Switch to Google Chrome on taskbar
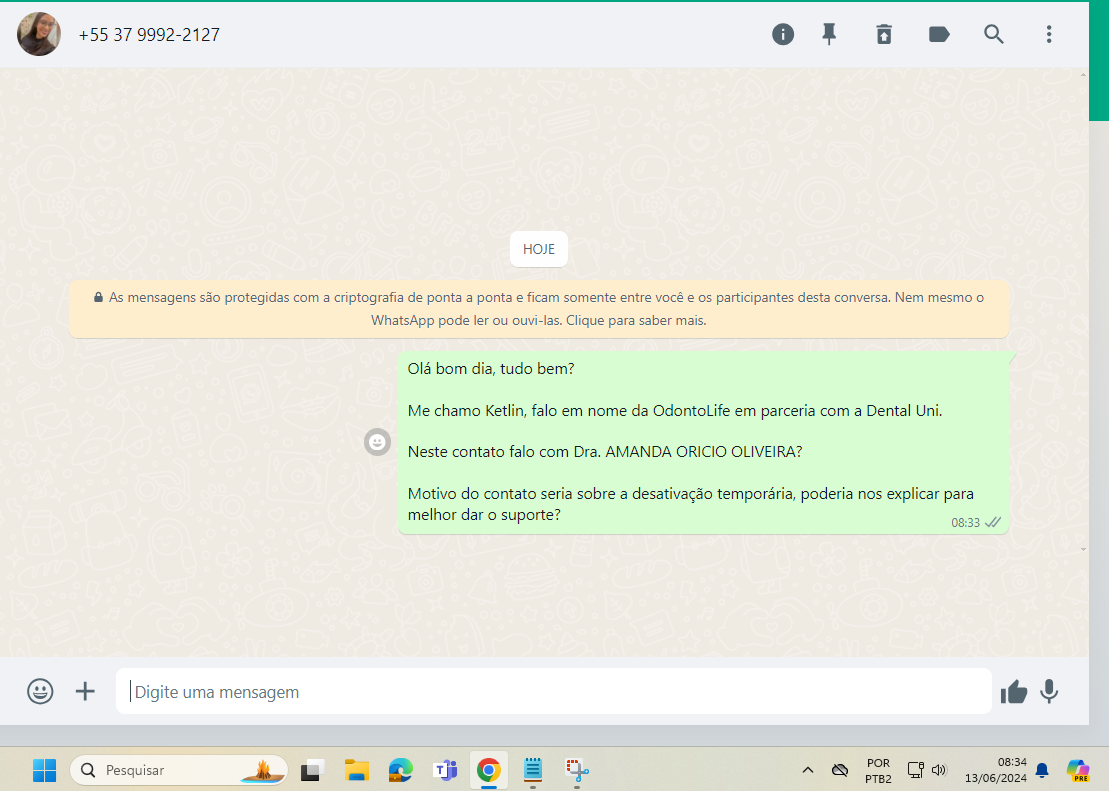 [489, 770]
